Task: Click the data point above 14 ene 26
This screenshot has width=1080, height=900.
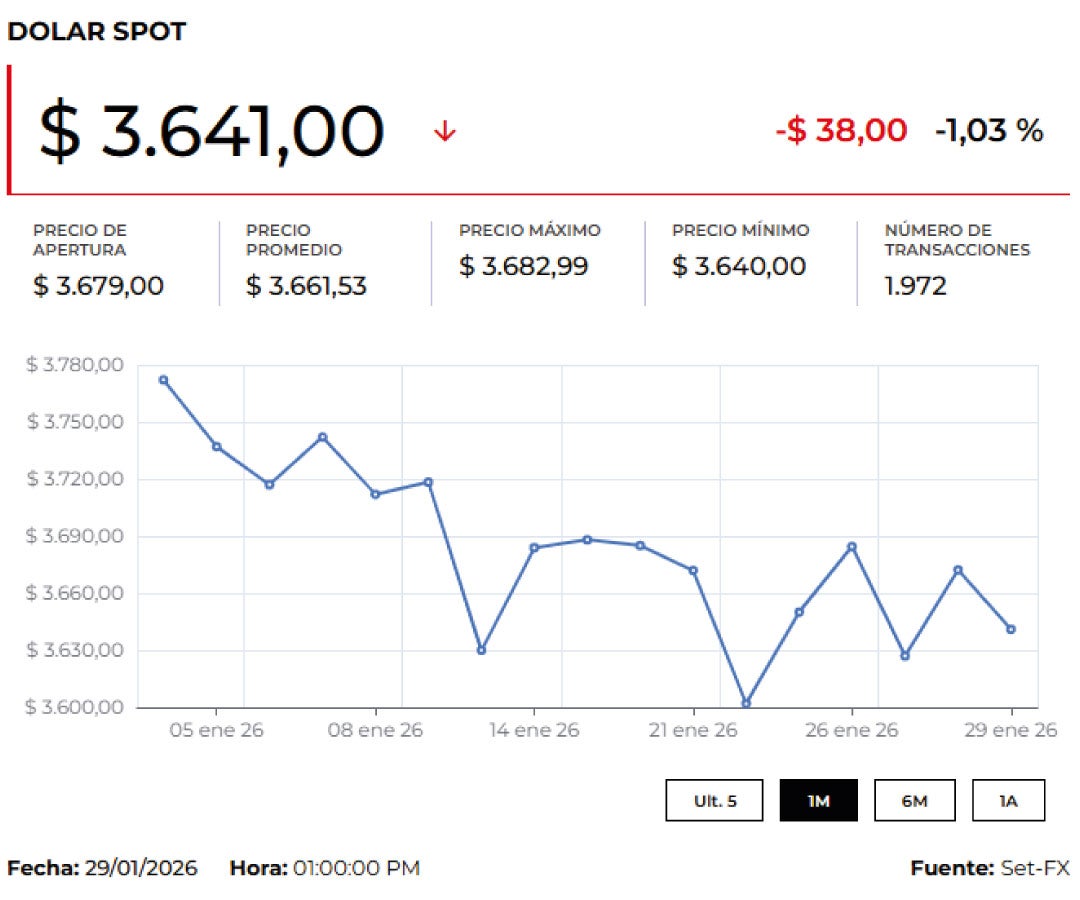Action: (x=534, y=548)
